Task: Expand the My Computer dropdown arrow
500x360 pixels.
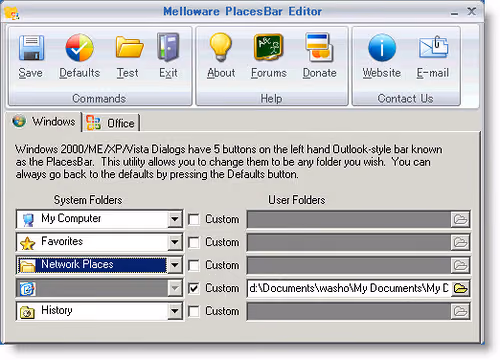Action: point(175,219)
